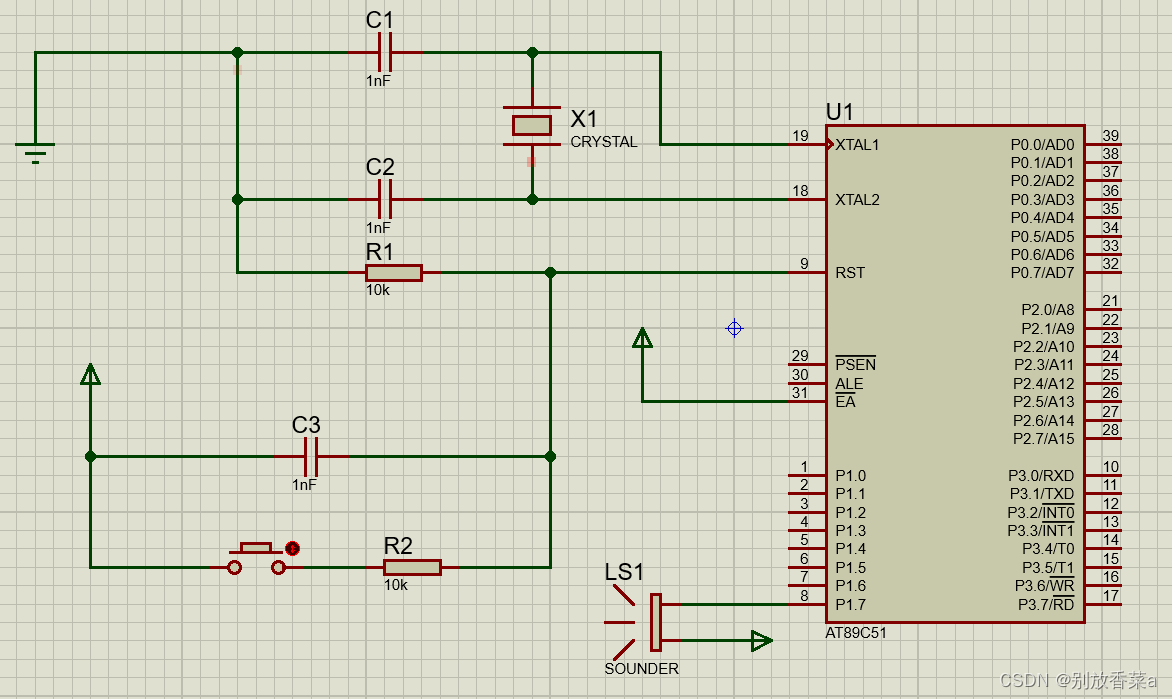This screenshot has width=1172, height=699.
Task: Click the P1.7 pin label
Action: pyautogui.click(x=850, y=604)
